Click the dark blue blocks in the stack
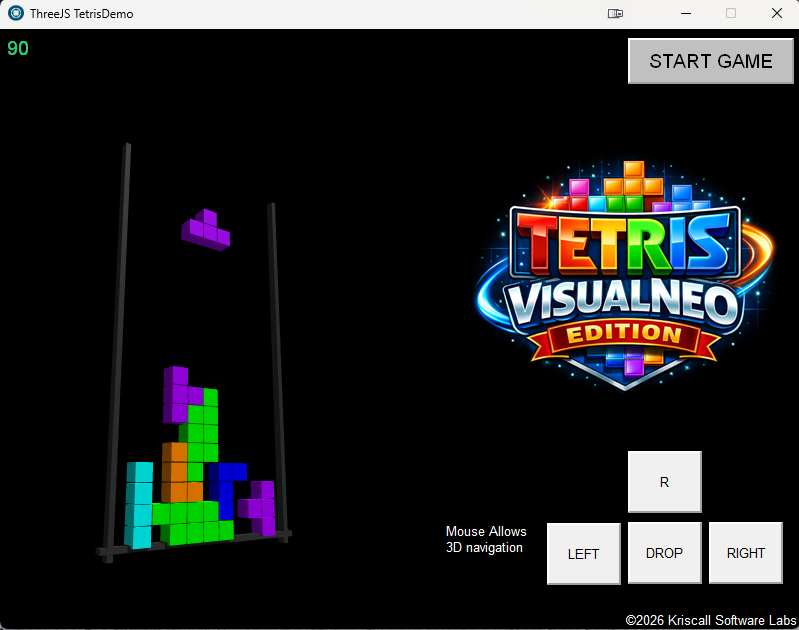This screenshot has height=630, width=799. [230, 475]
